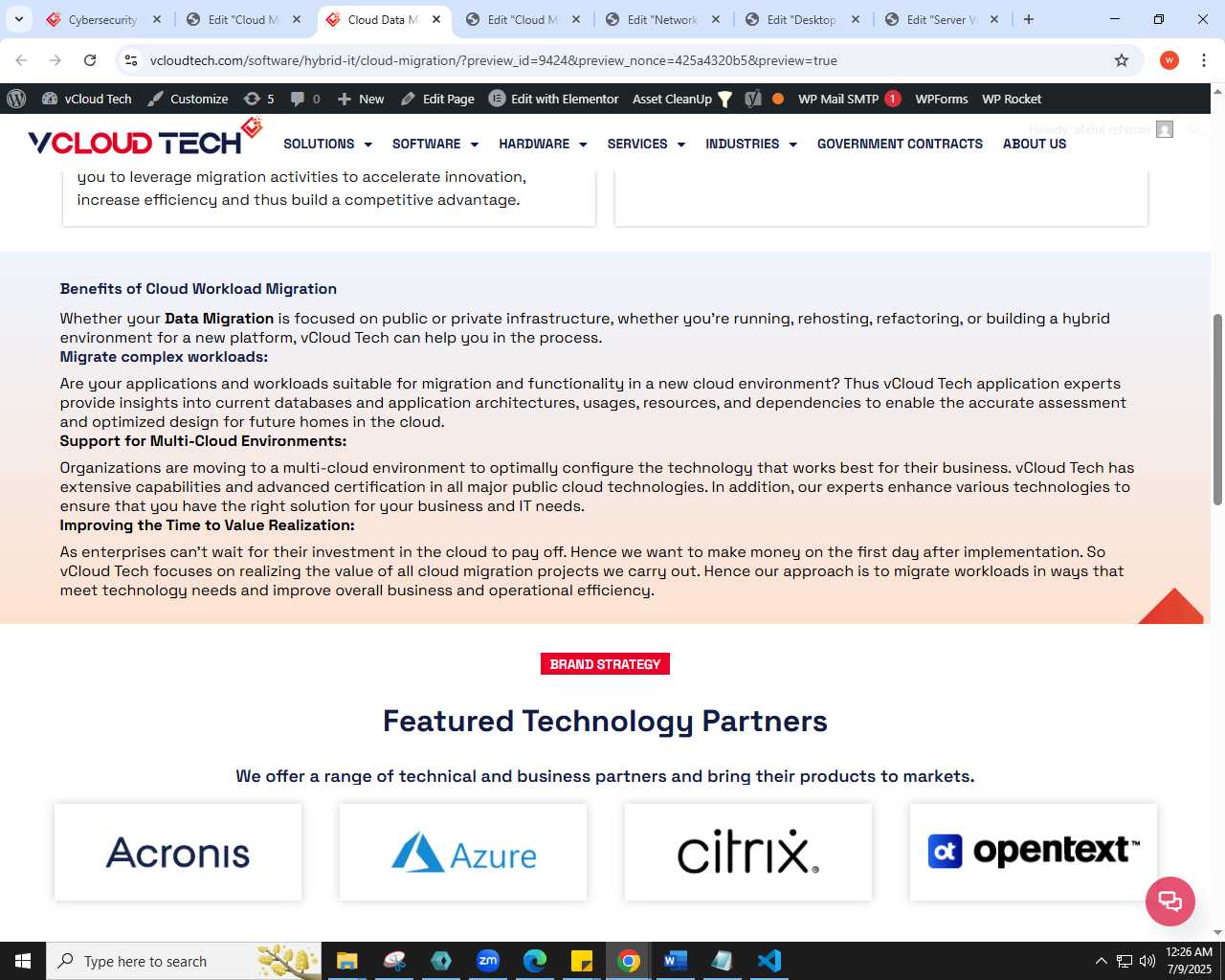Click the Windows taskbar search box

pyautogui.click(x=184, y=961)
